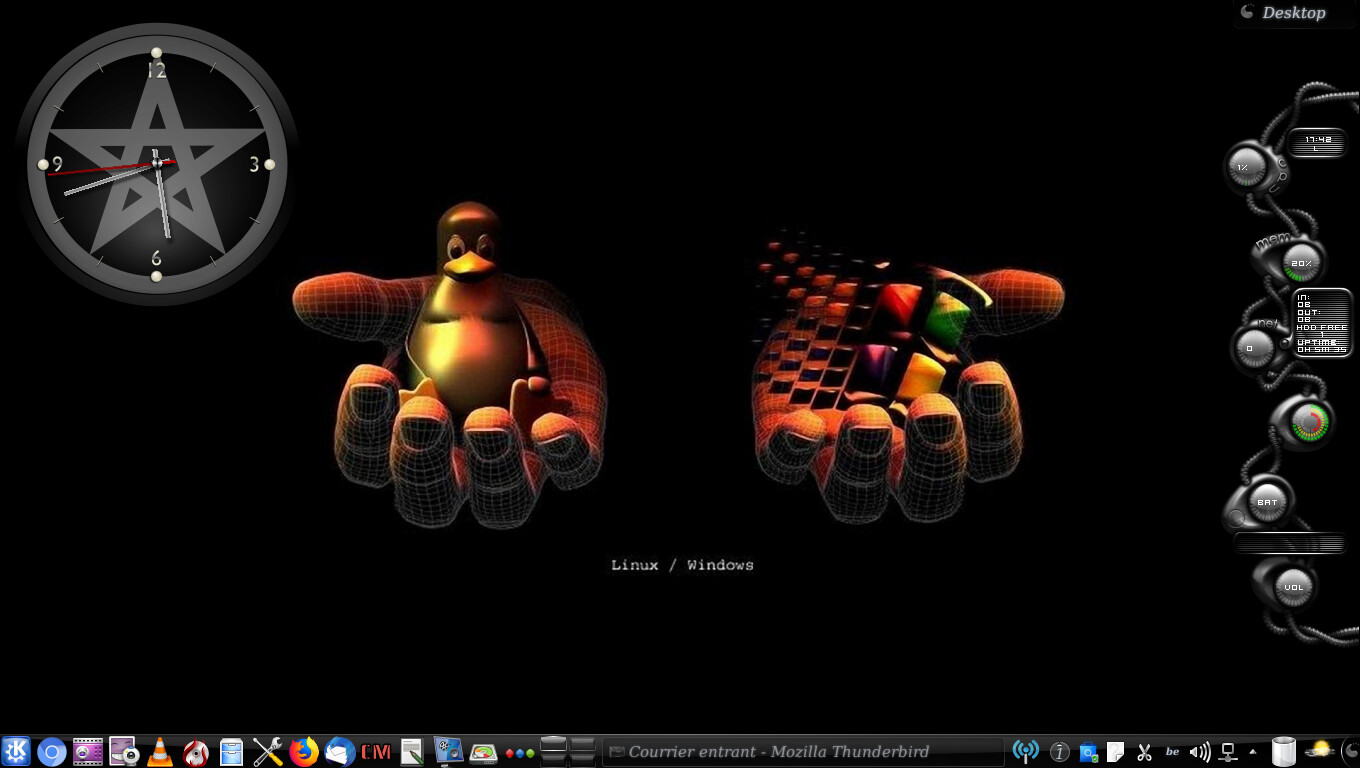Open the wireless network antenna tray icon
This screenshot has height=768, width=1360.
pyautogui.click(x=1025, y=751)
